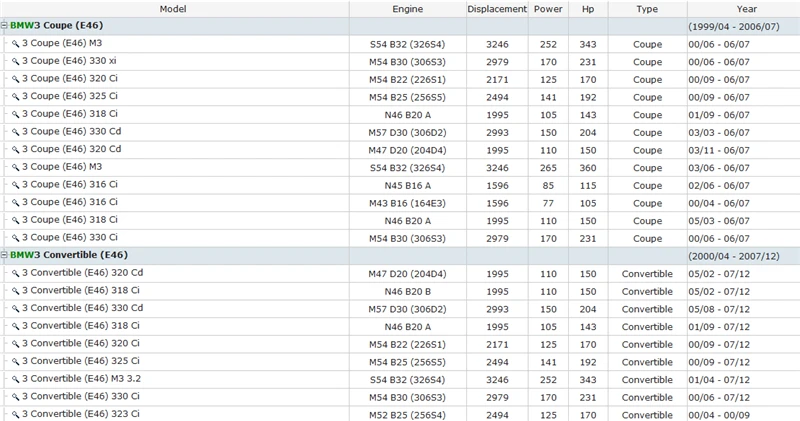
Task: Click Type cell Coupe in 330 Cd row
Action: coord(647,133)
